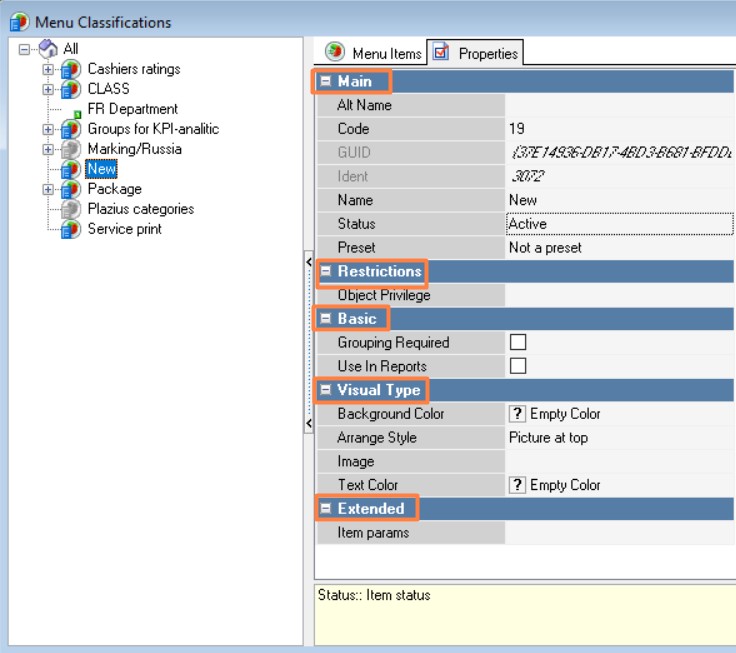This screenshot has height=653, width=736.
Task: Enable the Grouping Required checkbox
Action: point(518,342)
